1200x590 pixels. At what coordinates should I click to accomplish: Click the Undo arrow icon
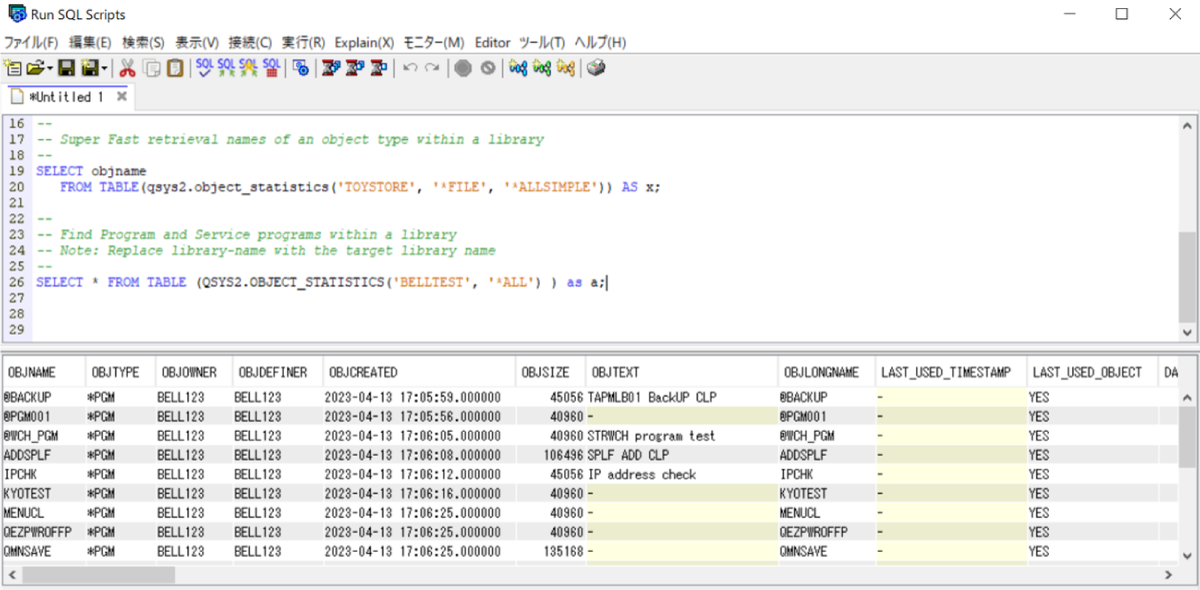tap(410, 68)
